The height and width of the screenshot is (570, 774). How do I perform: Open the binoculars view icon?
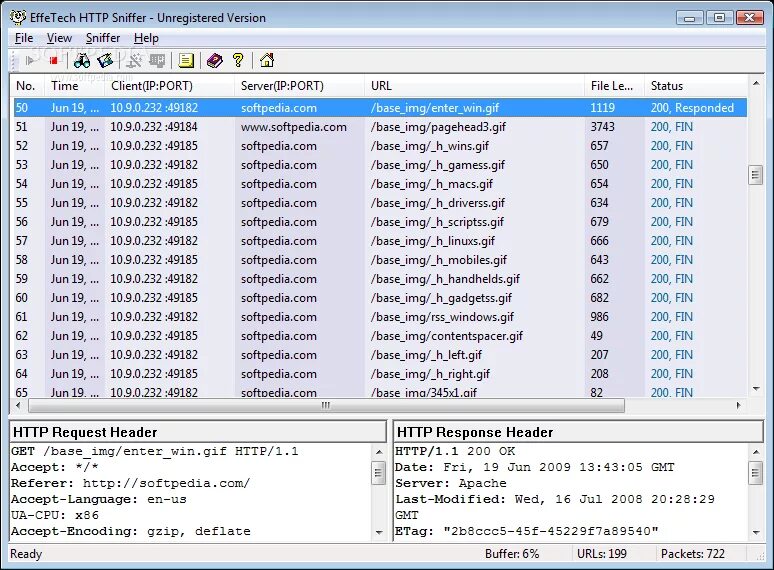[82, 61]
